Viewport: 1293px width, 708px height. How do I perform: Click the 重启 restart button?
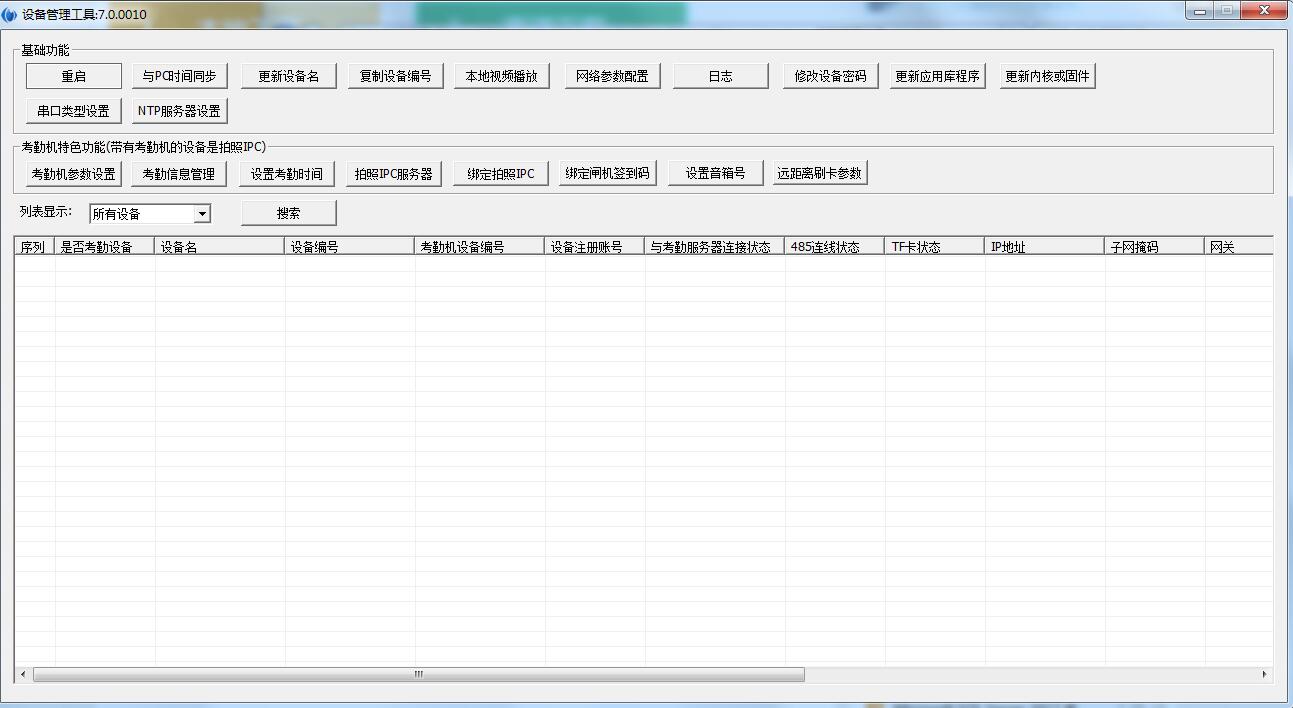point(74,76)
